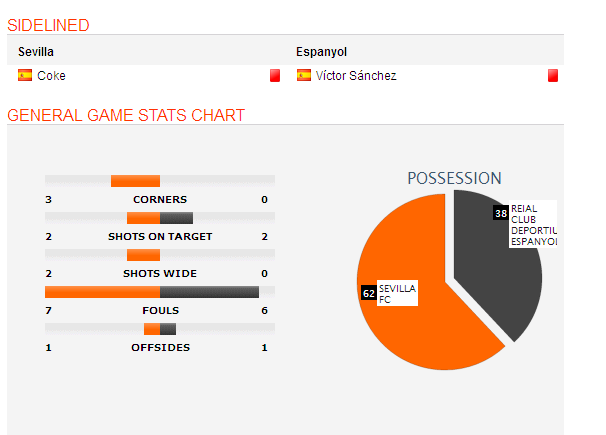606x435 pixels.
Task: Select the Espanyol team header
Action: [322, 51]
